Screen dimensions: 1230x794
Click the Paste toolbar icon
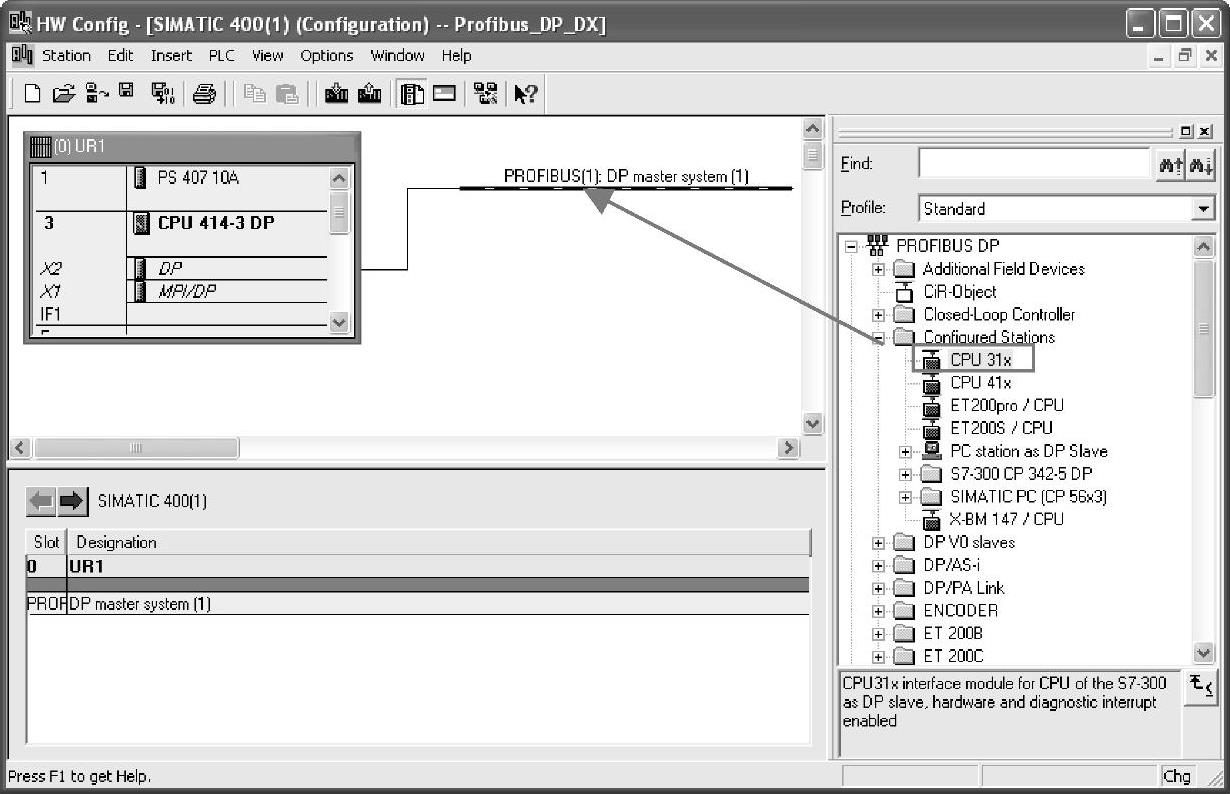[287, 94]
